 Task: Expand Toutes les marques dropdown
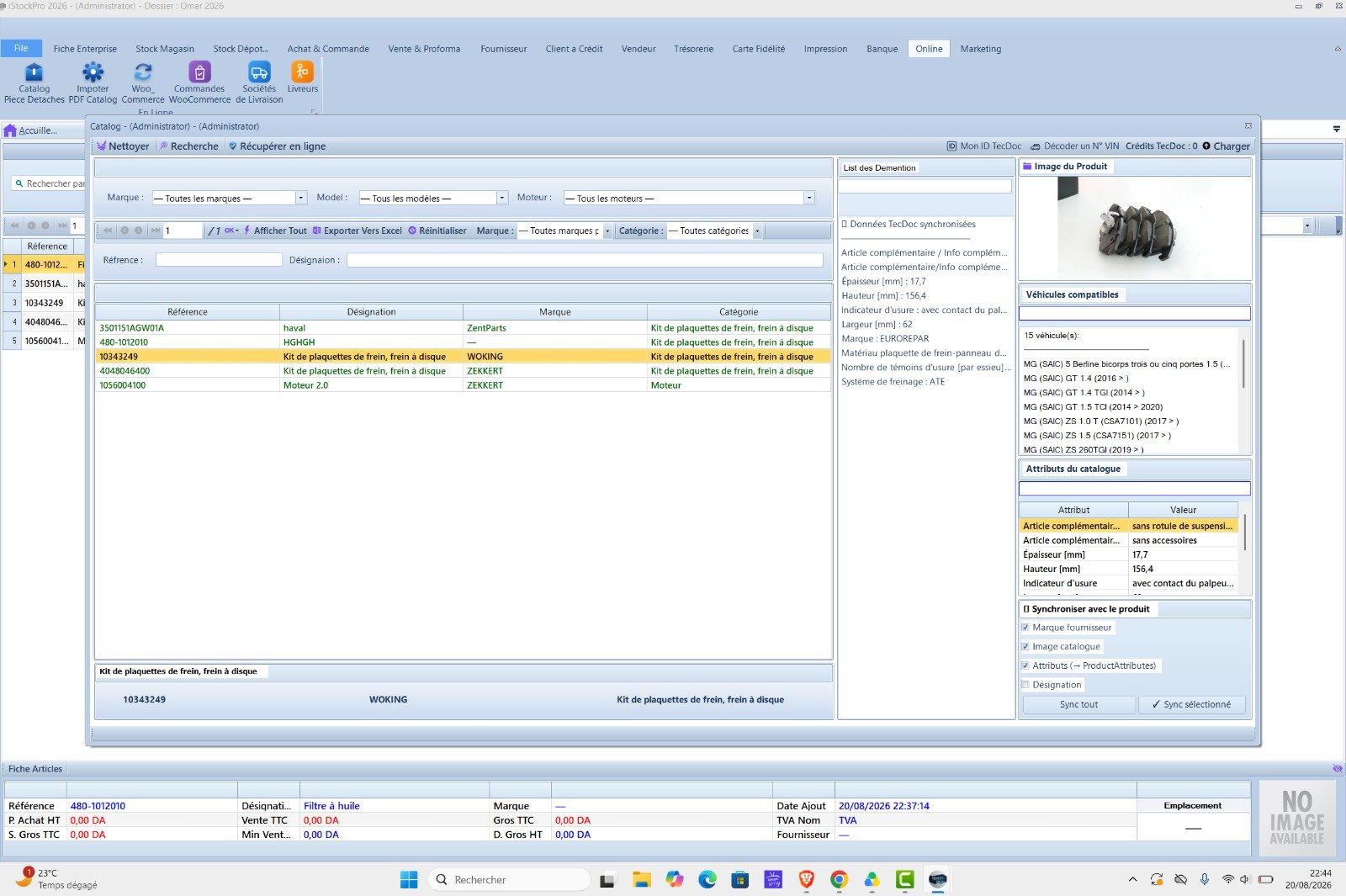(301, 198)
